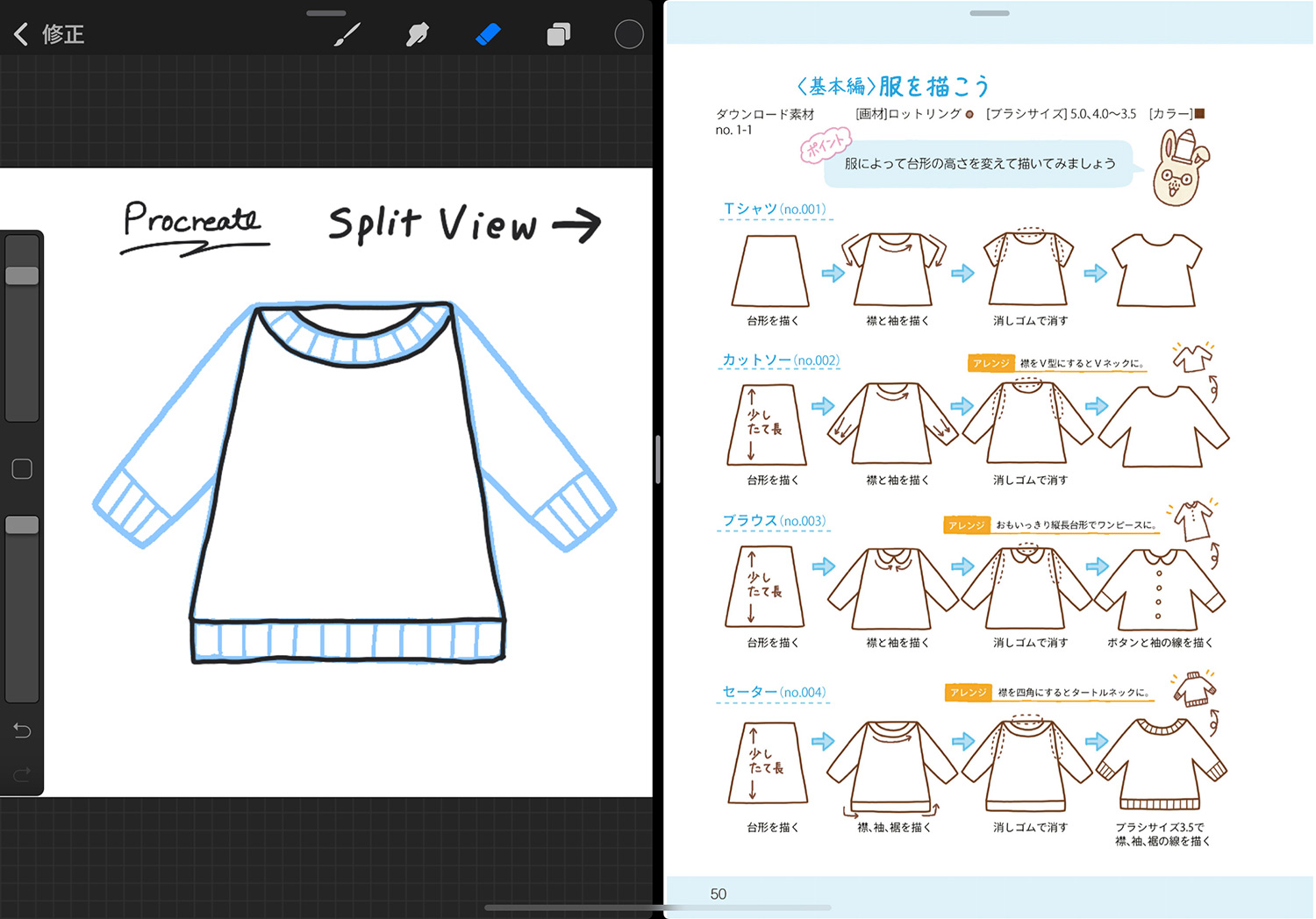The width and height of the screenshot is (1316, 919).
Task: Tap the 〈基本編〉服を描こう title
Action: coord(892,86)
